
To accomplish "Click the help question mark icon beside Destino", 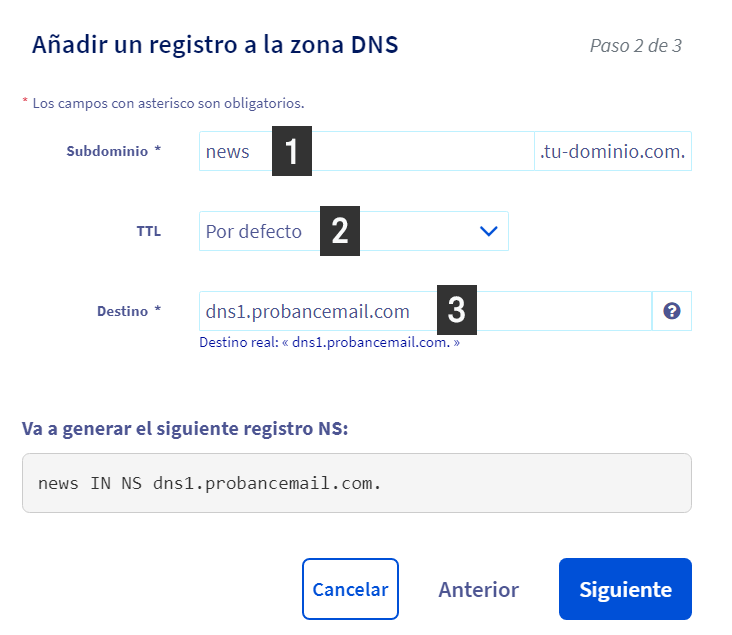I will (x=671, y=311).
